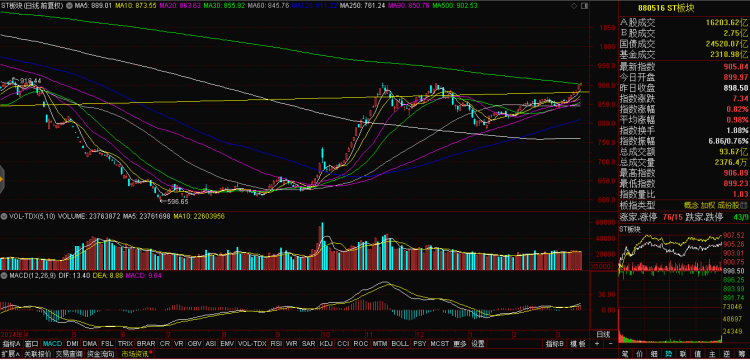
Task: Switch the indicator to KDJ
Action: tap(326, 344)
